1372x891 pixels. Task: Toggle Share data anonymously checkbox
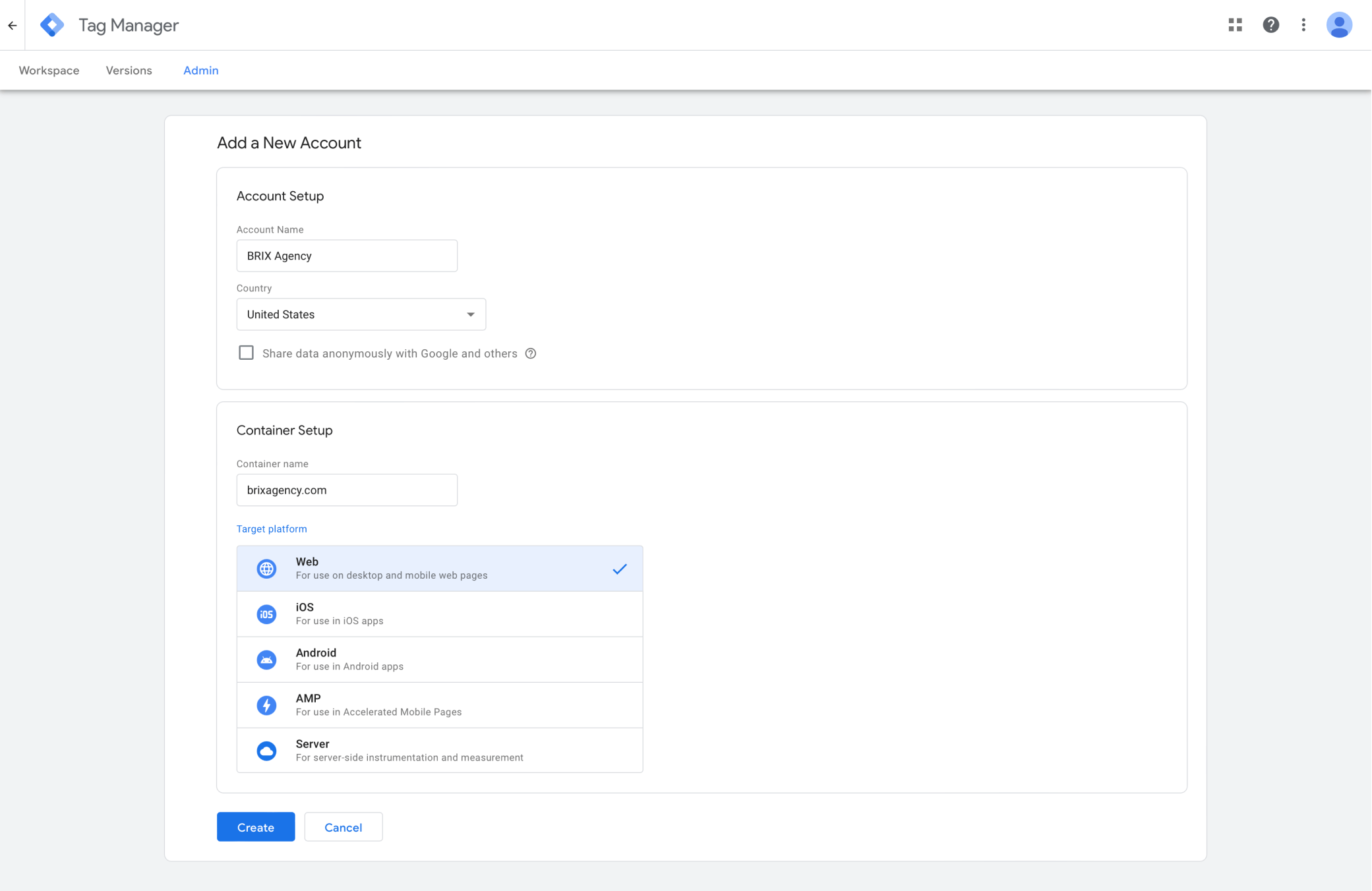click(x=246, y=352)
